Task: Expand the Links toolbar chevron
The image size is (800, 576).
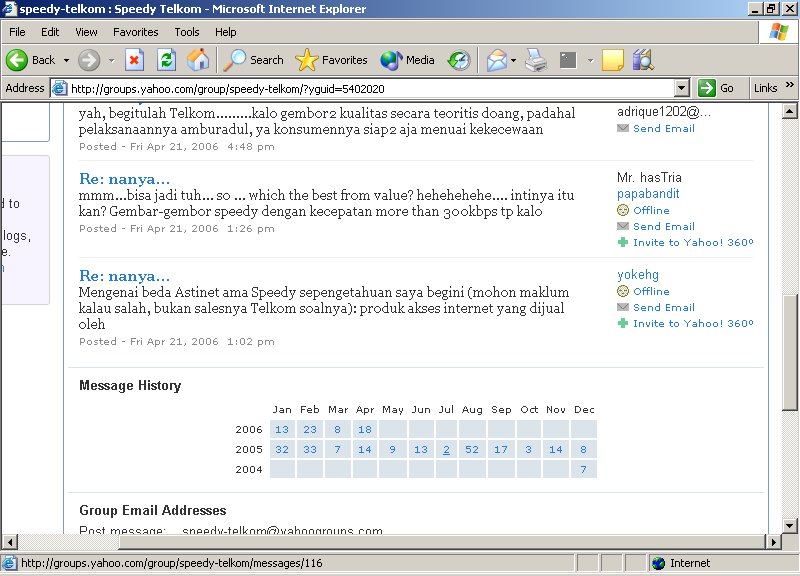Action: [x=790, y=85]
